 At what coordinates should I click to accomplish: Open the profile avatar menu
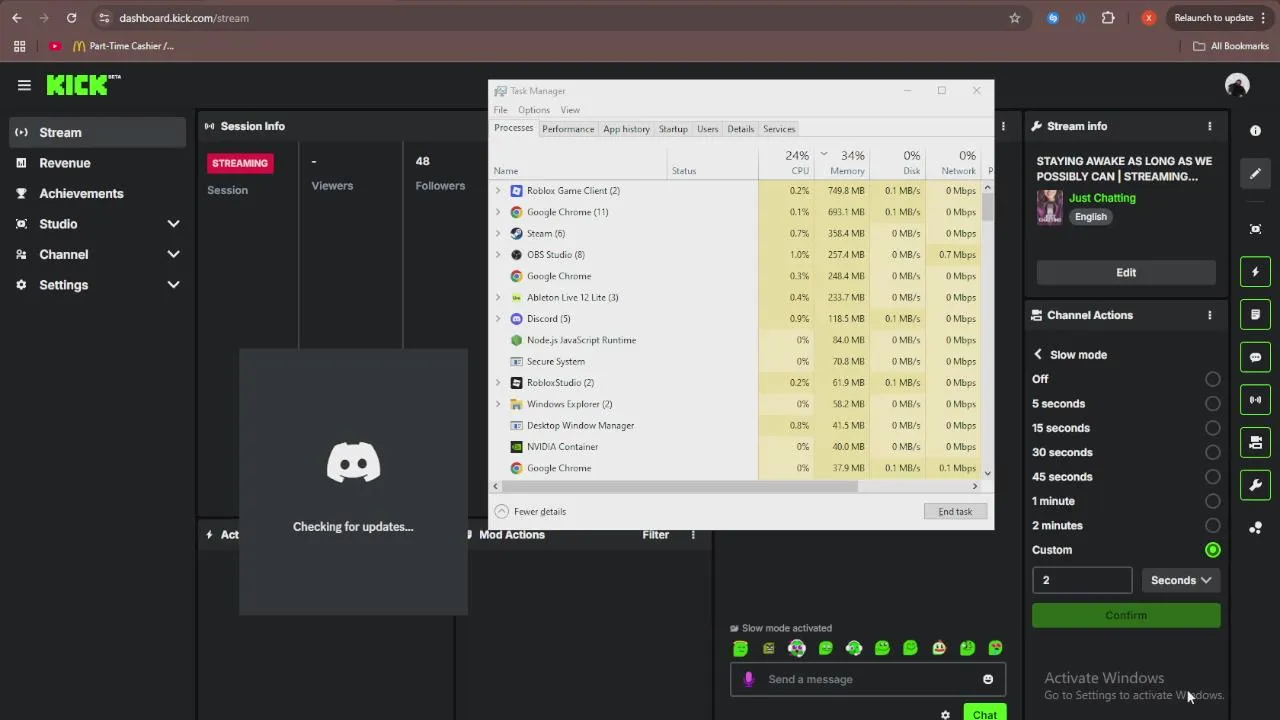point(1237,85)
